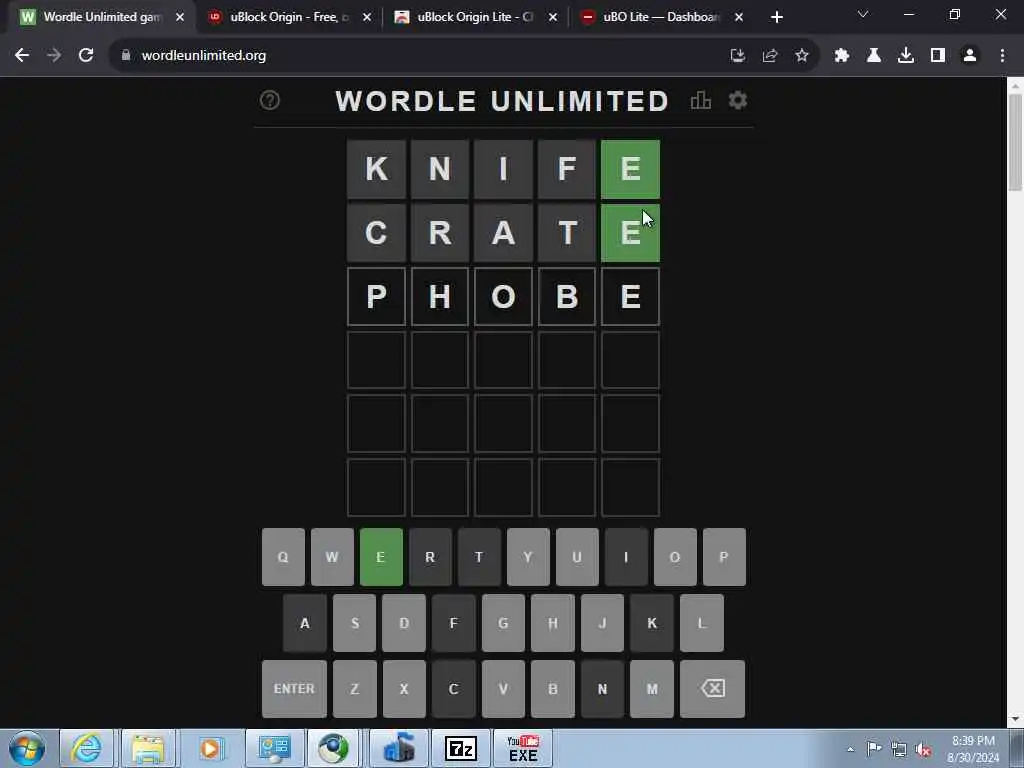This screenshot has width=1024, height=768.
Task: Tap the J key on the keyboard
Action: coord(602,623)
